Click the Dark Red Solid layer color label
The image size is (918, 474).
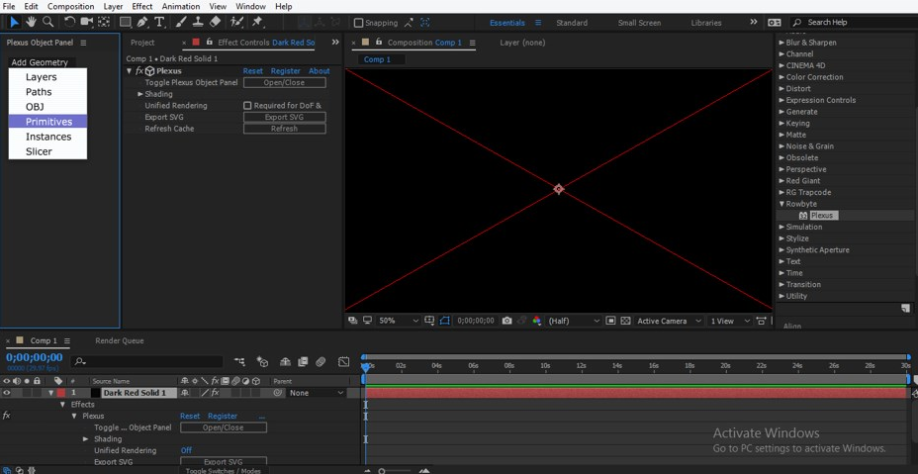pos(60,393)
